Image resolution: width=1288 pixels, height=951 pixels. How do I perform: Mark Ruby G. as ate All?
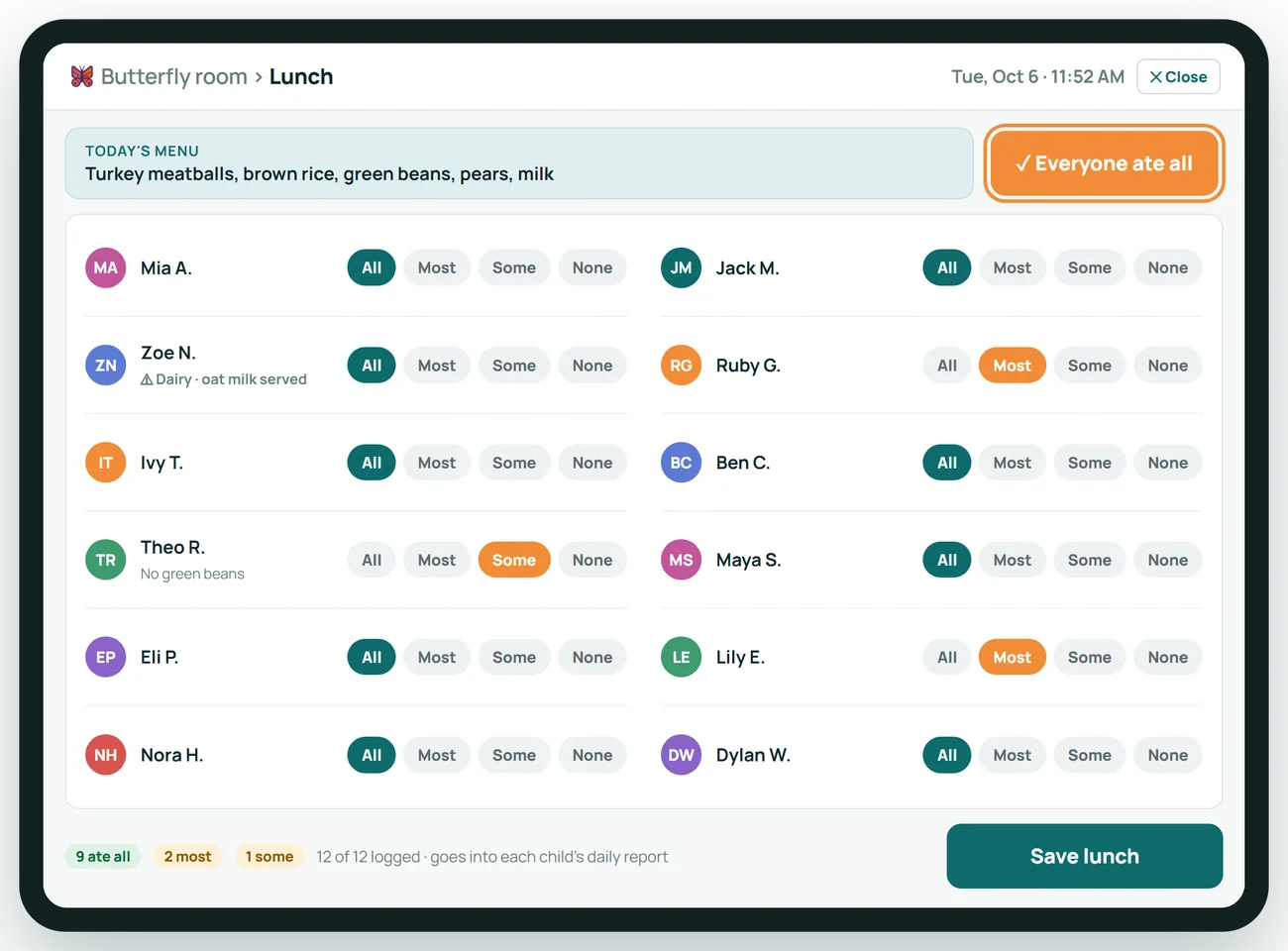[x=947, y=366]
